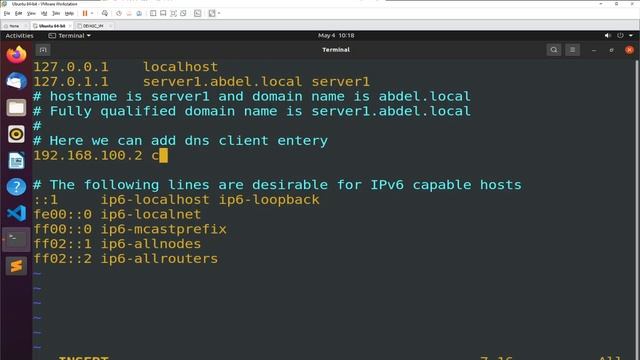The image size is (640, 360).
Task: Click the ff00::0 ip6-mcastprefix line
Action: point(129,229)
